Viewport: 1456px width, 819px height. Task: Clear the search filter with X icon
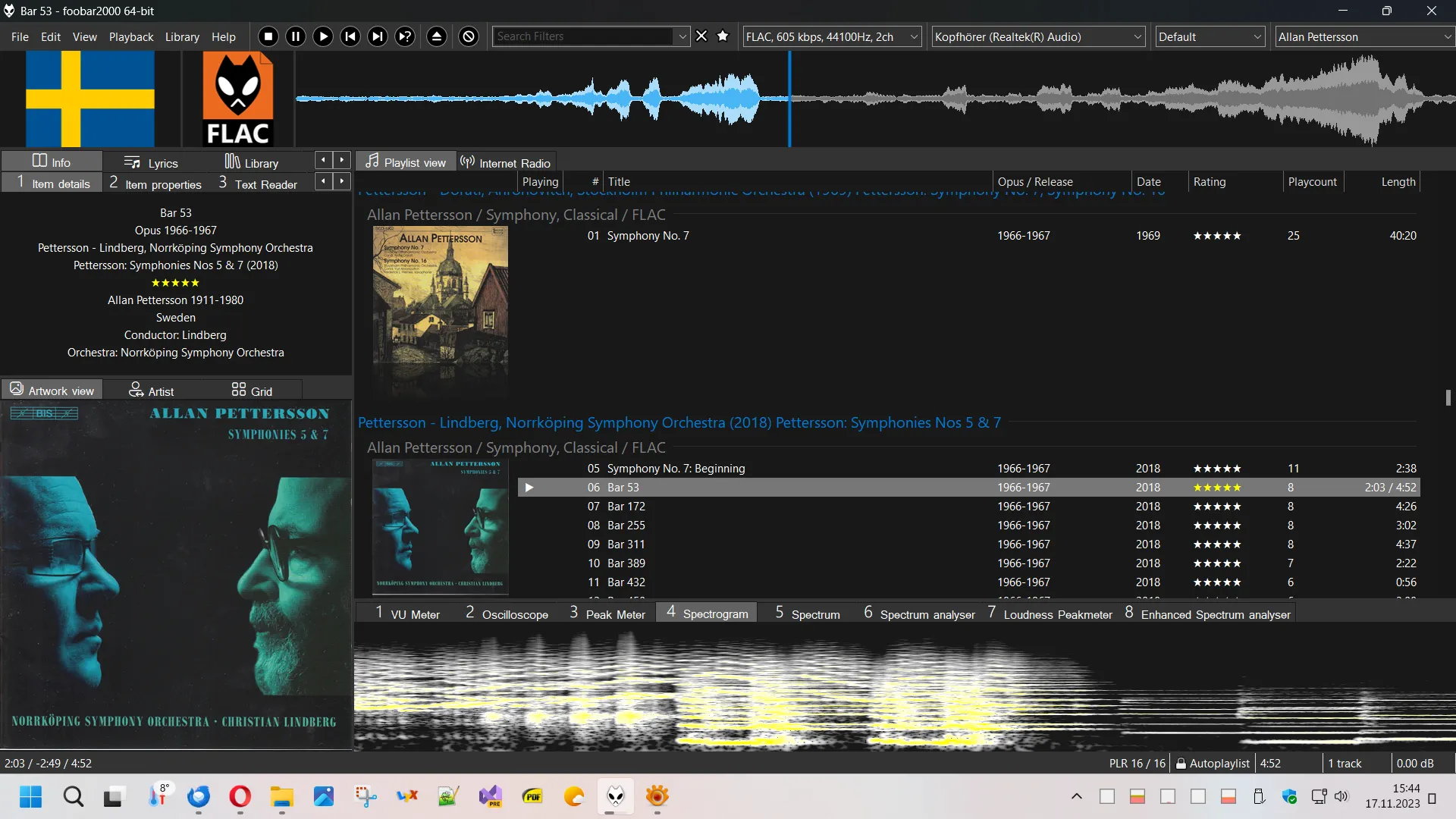click(x=701, y=36)
